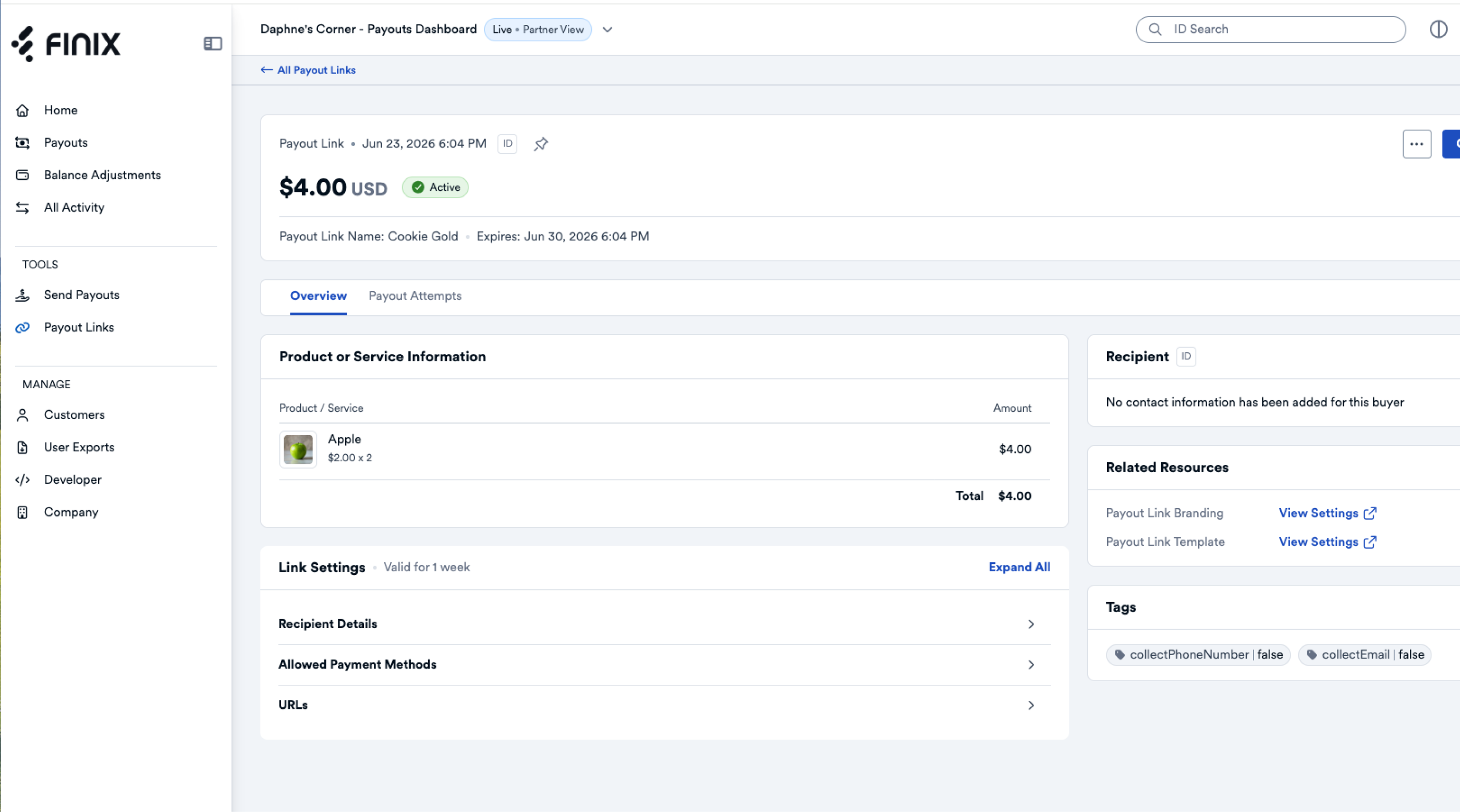Click the Total $4.00 value

pos(1015,496)
